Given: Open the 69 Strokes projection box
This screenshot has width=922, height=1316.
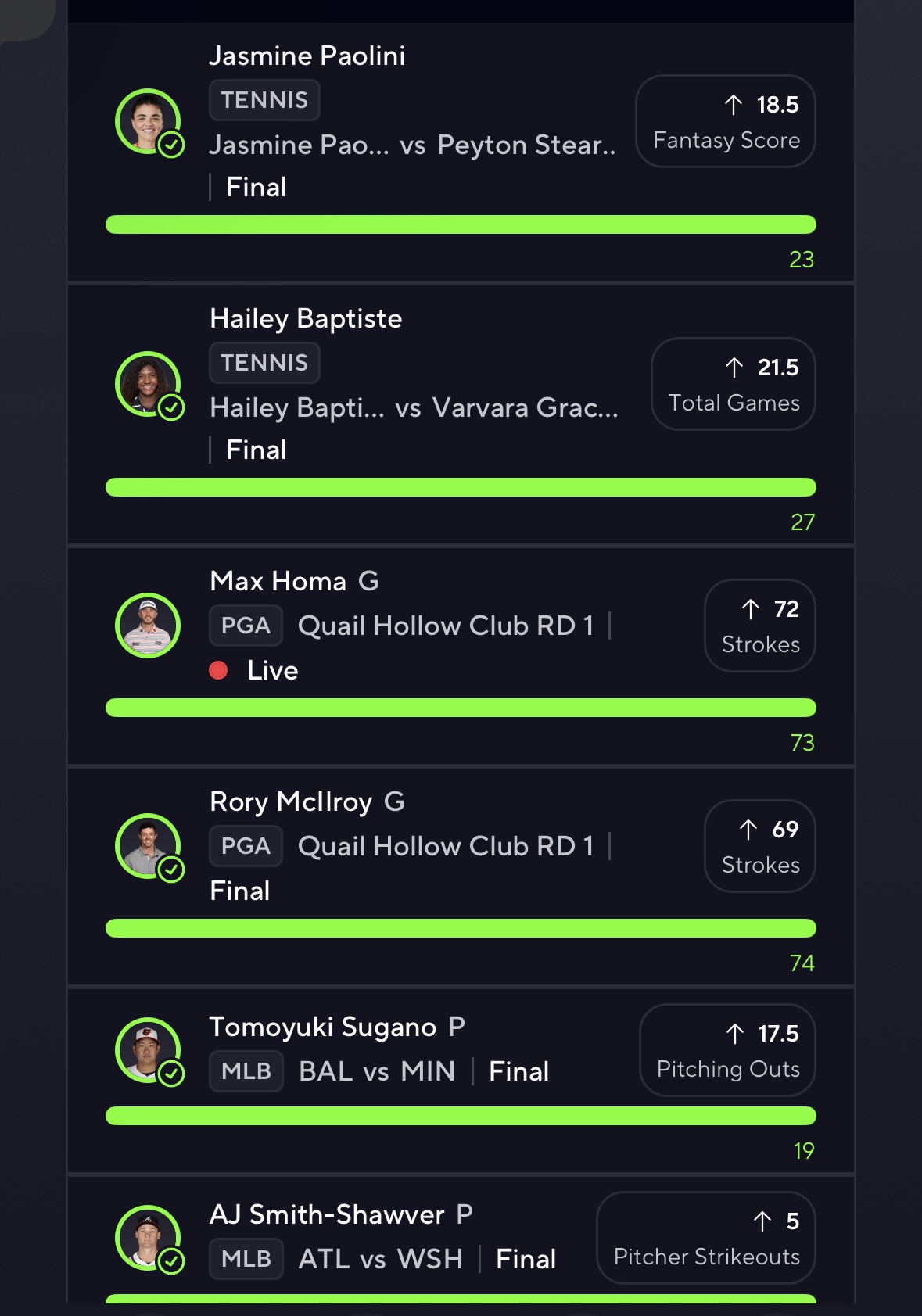Looking at the screenshot, I should click(760, 846).
